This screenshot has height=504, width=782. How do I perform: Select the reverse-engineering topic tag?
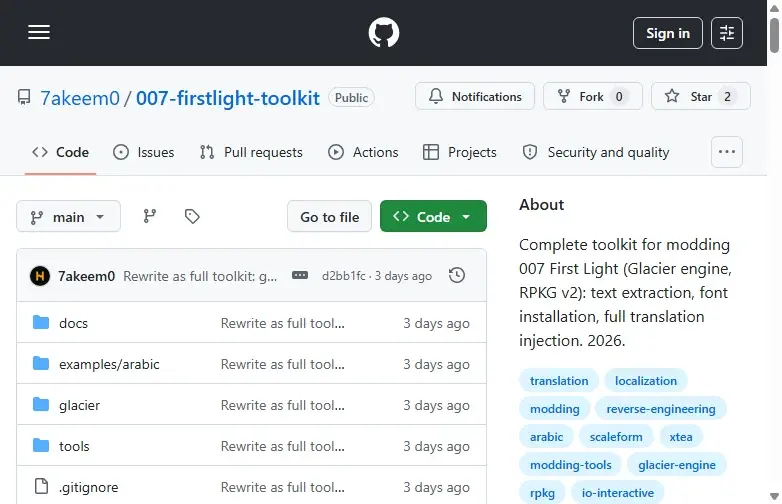661,409
